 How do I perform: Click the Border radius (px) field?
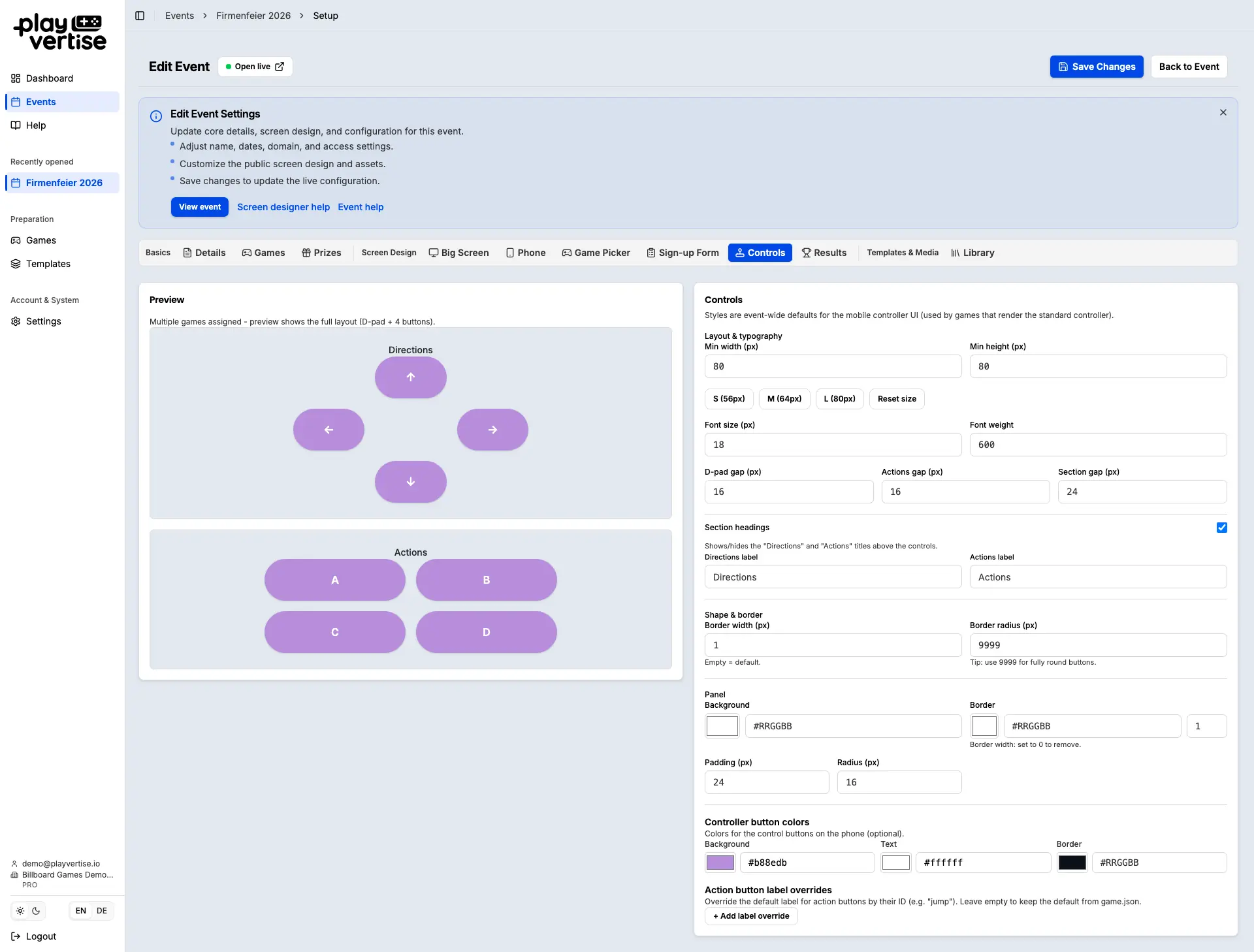[1098, 645]
